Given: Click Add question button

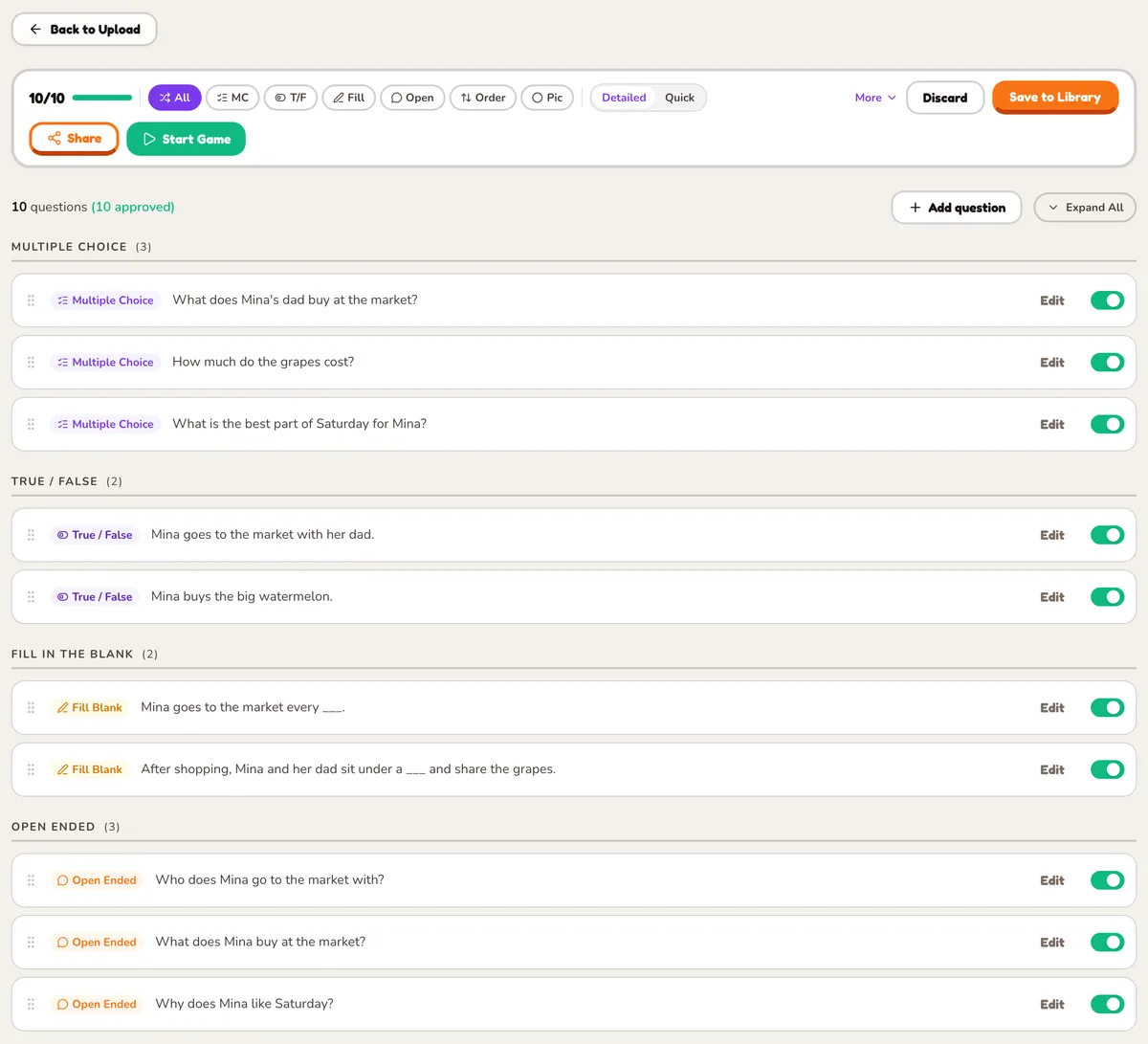Looking at the screenshot, I should click(x=957, y=208).
